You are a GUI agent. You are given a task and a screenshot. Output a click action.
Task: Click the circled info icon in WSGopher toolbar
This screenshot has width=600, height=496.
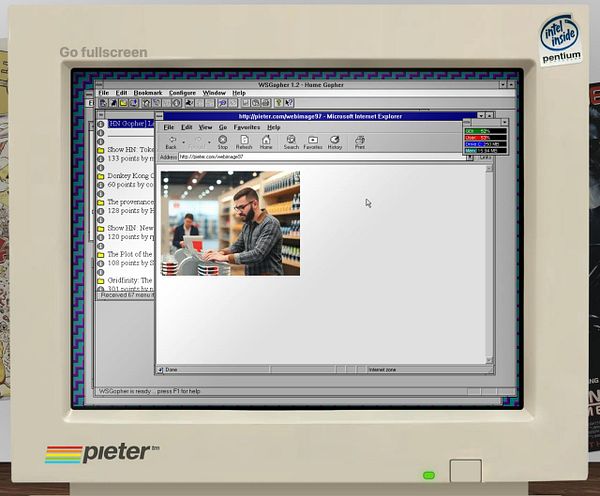pyautogui.click(x=176, y=103)
